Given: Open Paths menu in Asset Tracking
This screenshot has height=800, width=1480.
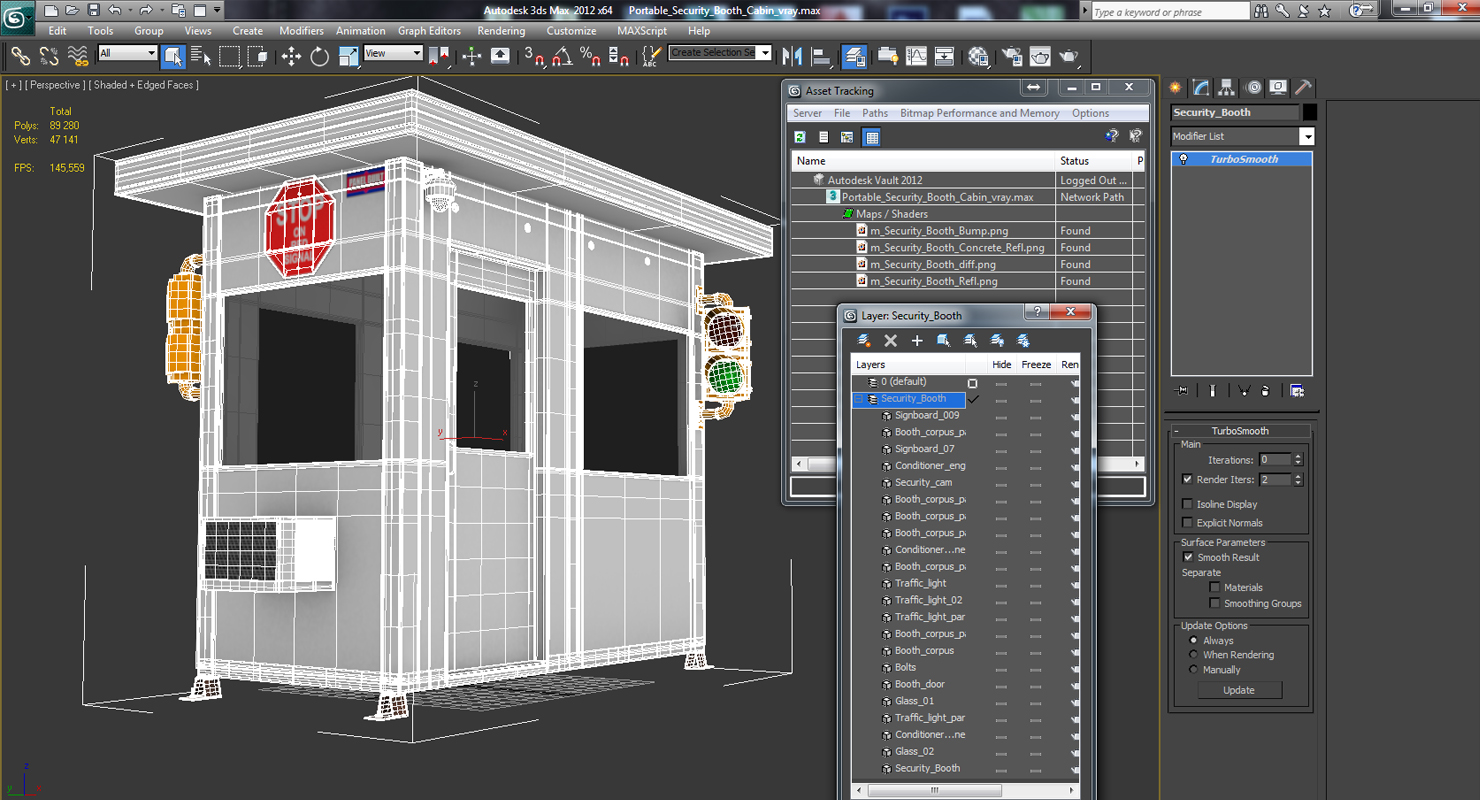Looking at the screenshot, I should point(875,113).
